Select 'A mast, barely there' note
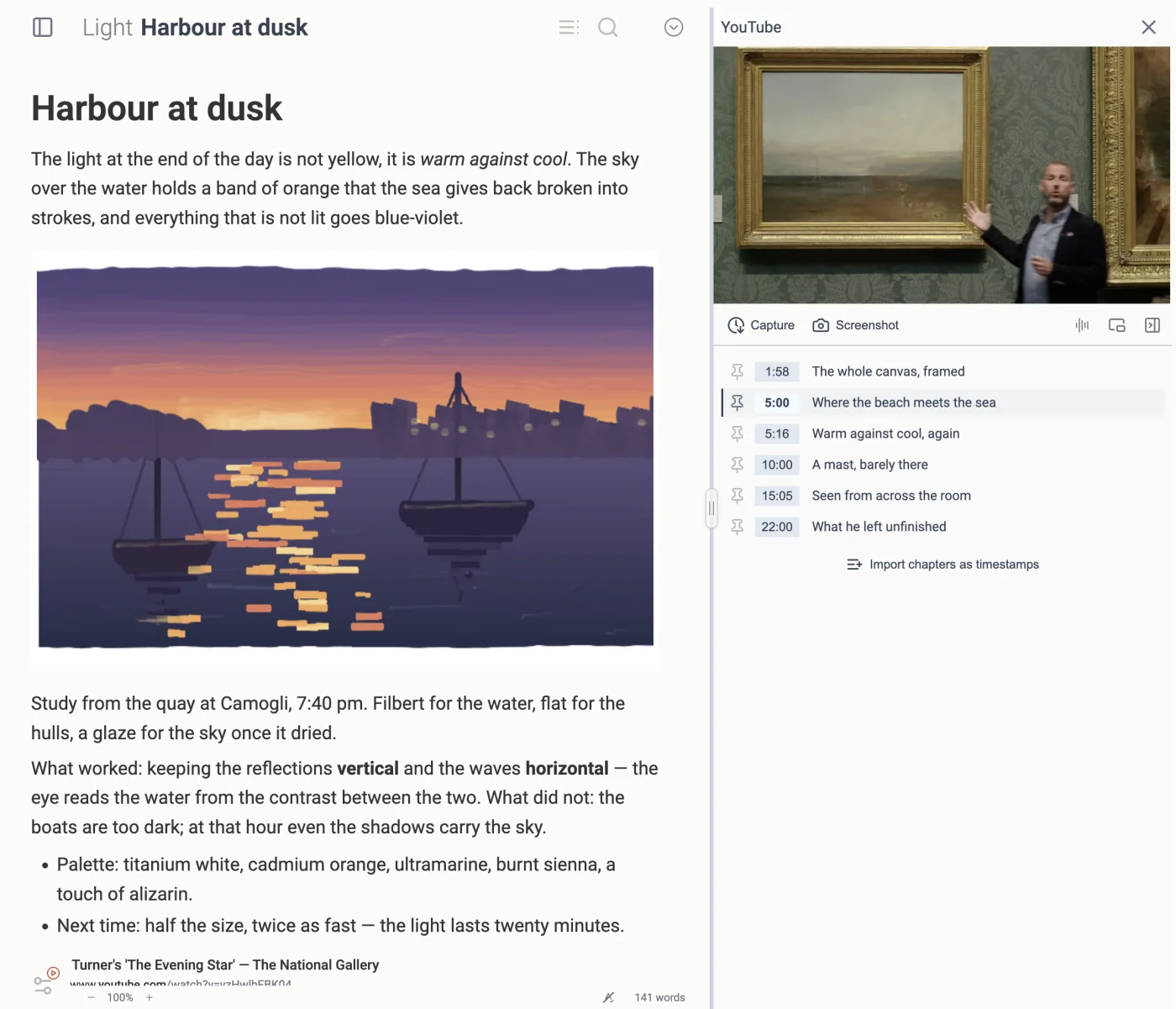The image size is (1176, 1009). coord(869,465)
